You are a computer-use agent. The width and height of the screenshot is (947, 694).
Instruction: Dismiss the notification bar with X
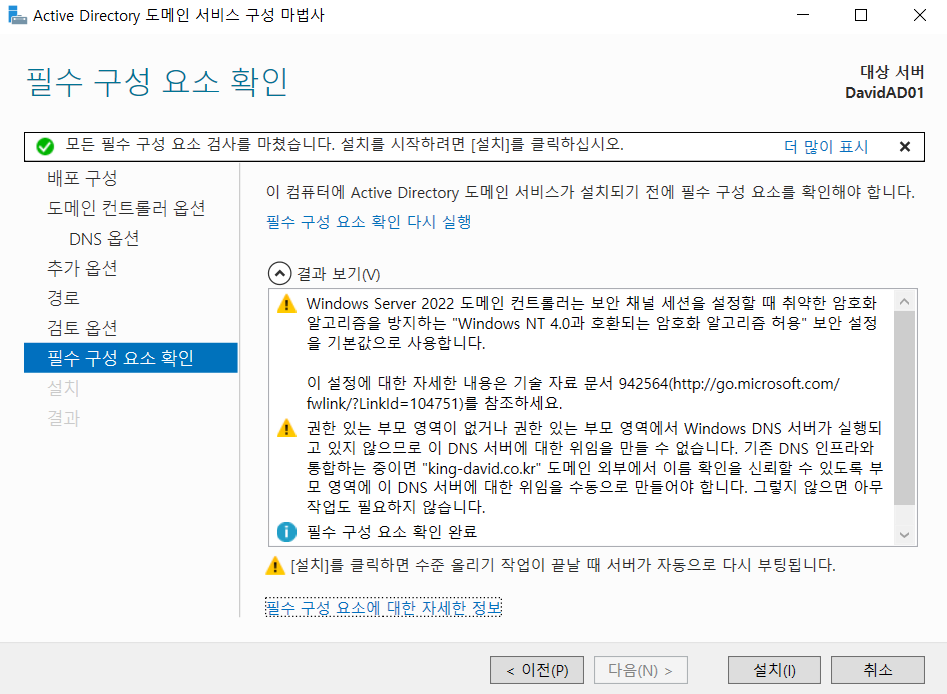coord(905,147)
